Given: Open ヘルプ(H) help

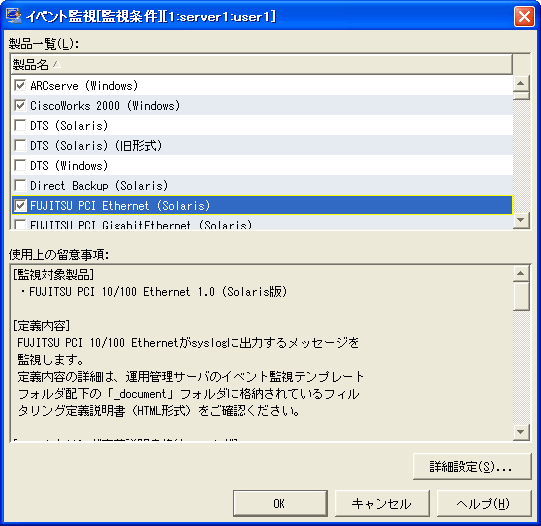Looking at the screenshot, I should (x=483, y=503).
